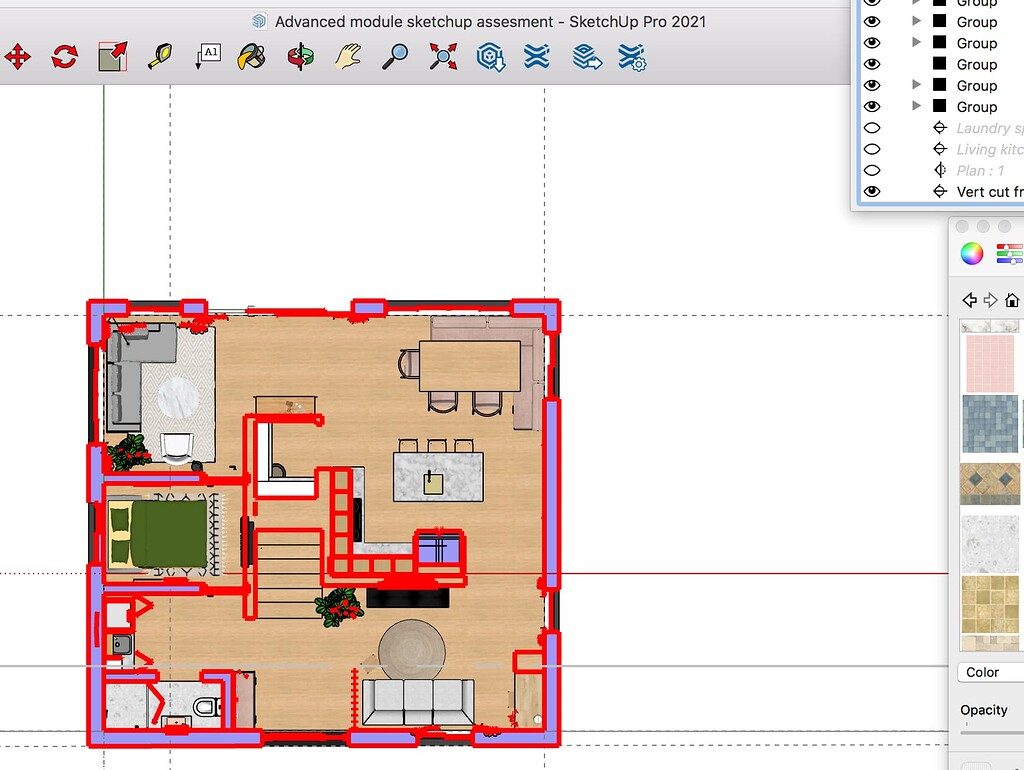Switch to the color sliders tab
The height and width of the screenshot is (770, 1024).
click(x=1010, y=253)
